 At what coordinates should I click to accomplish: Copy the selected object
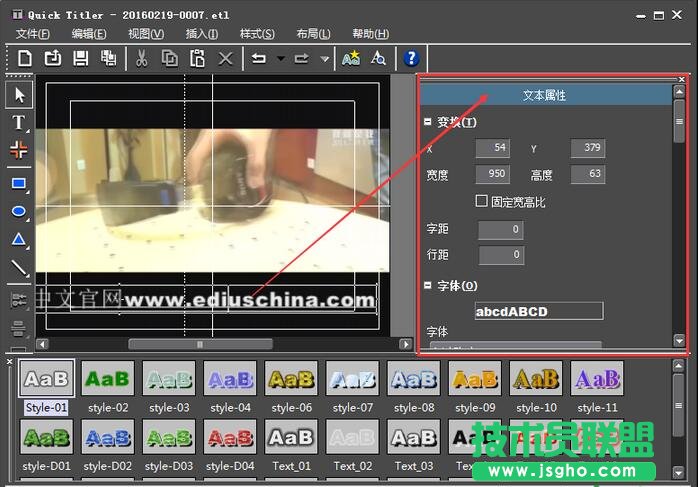pos(169,58)
